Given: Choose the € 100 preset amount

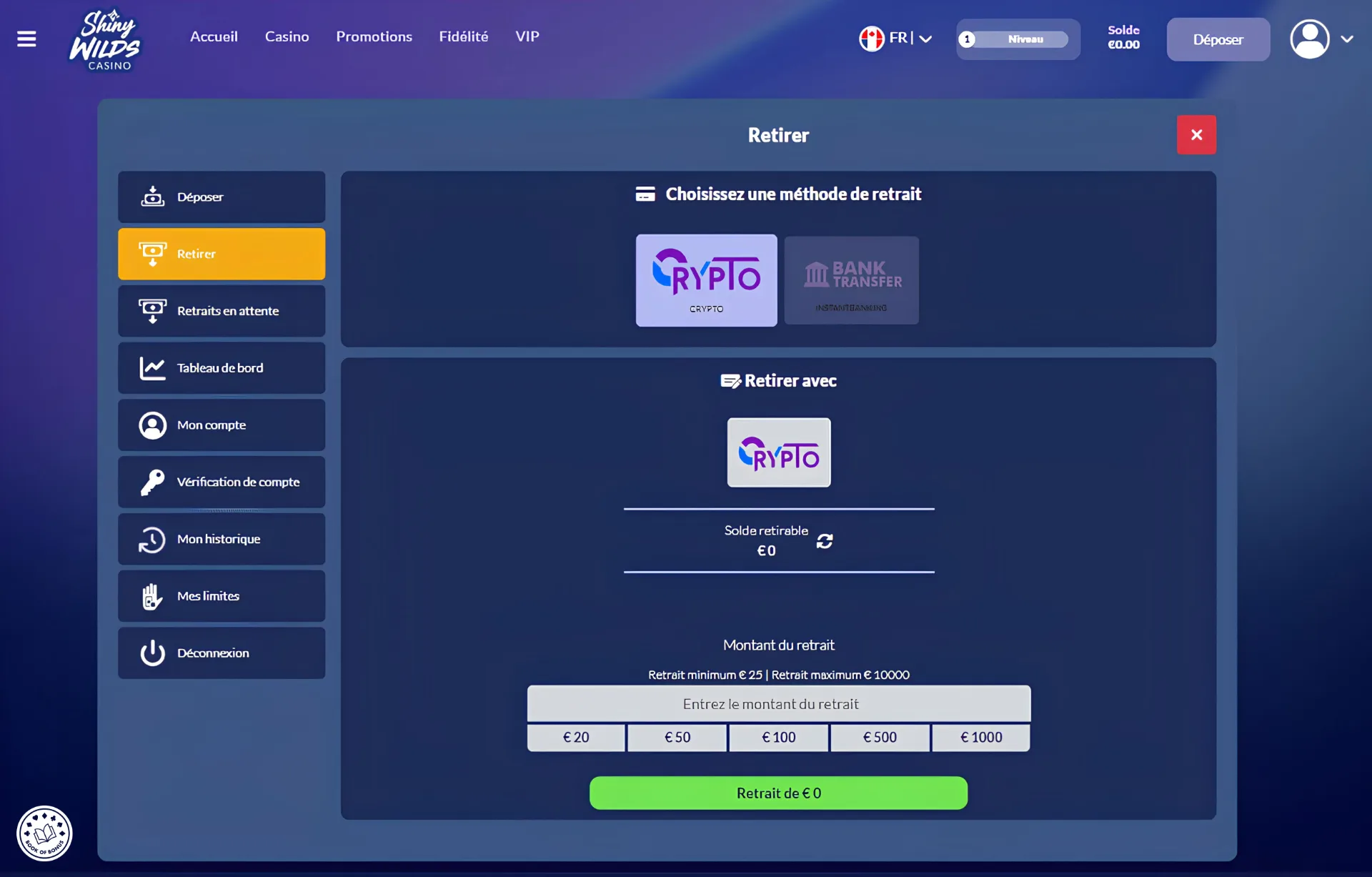Looking at the screenshot, I should click(779, 738).
